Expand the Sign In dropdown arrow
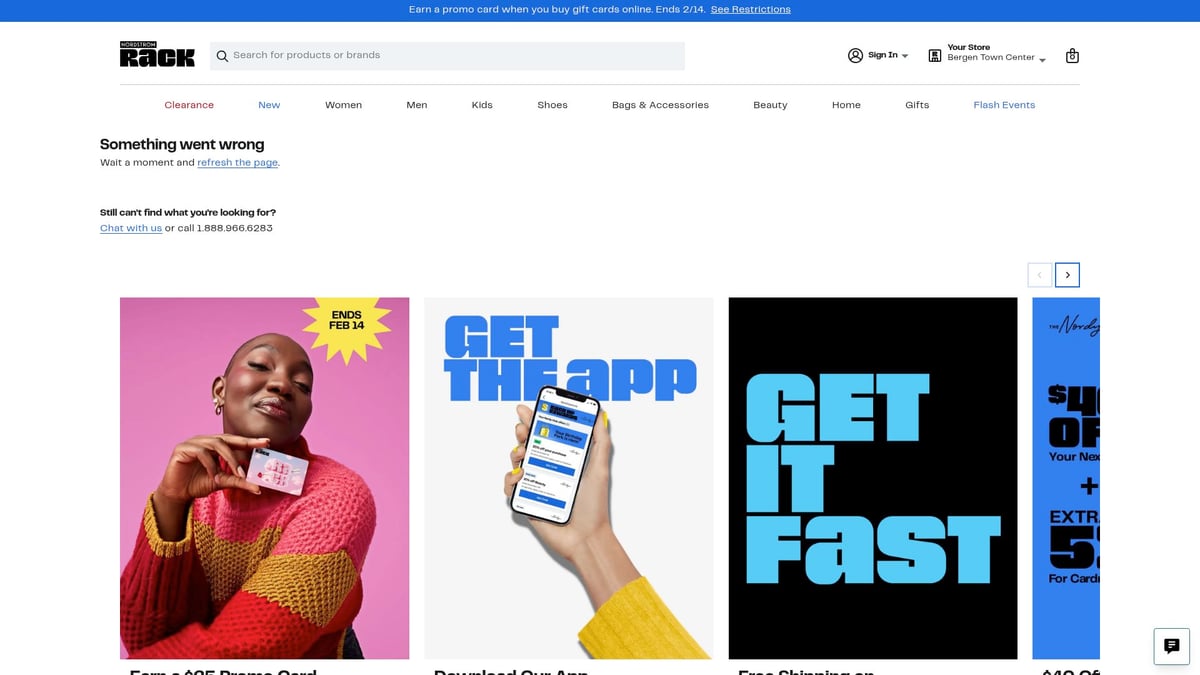 (905, 56)
